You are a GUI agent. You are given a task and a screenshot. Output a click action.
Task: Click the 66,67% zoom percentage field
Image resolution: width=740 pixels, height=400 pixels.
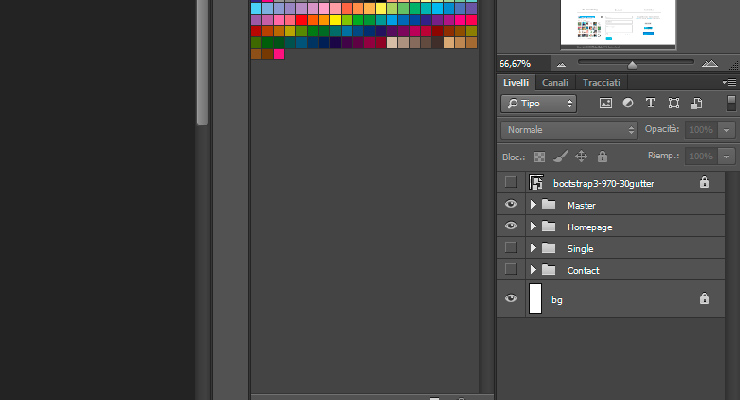click(x=523, y=64)
